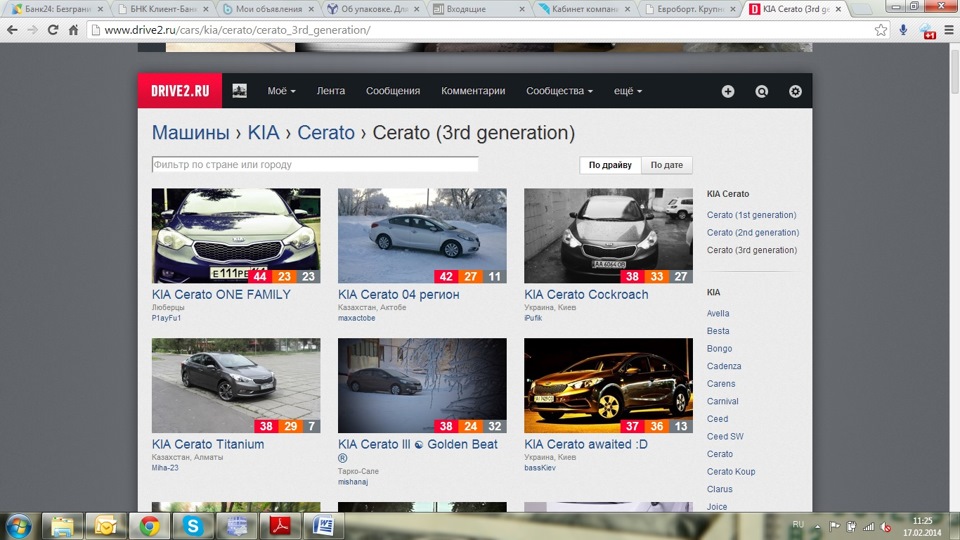960x540 pixels.
Task: Open Carnival in KIA model list
Action: [722, 402]
